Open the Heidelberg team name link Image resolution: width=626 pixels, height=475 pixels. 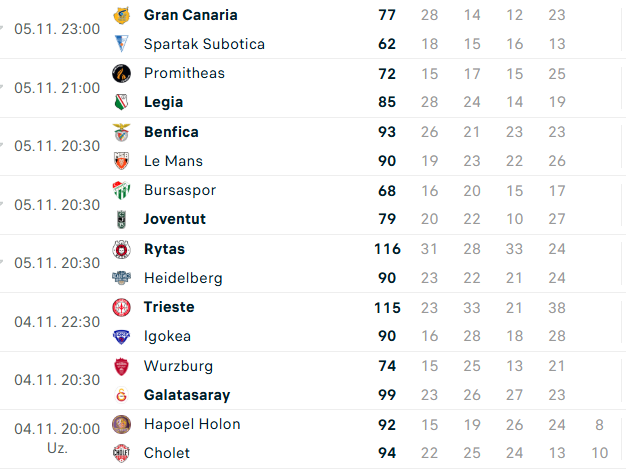183,278
